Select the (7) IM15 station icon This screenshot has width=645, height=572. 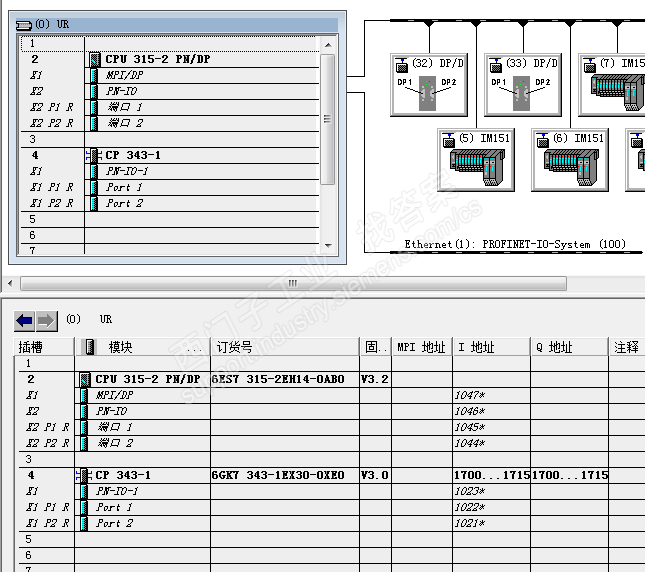pos(612,85)
